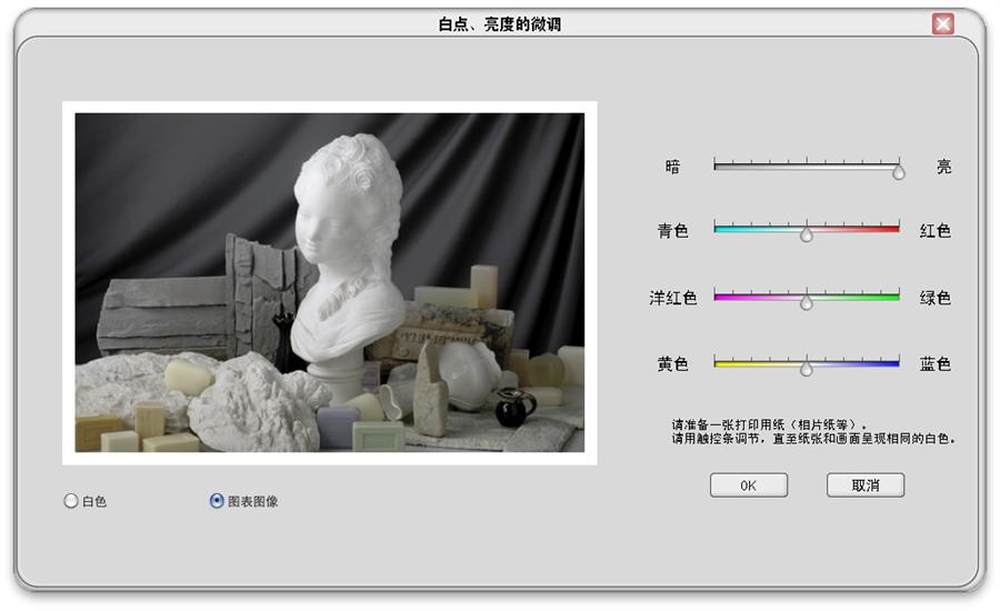The image size is (1000, 611).
Task: Click the 红色 label
Action: pyautogui.click(x=935, y=231)
